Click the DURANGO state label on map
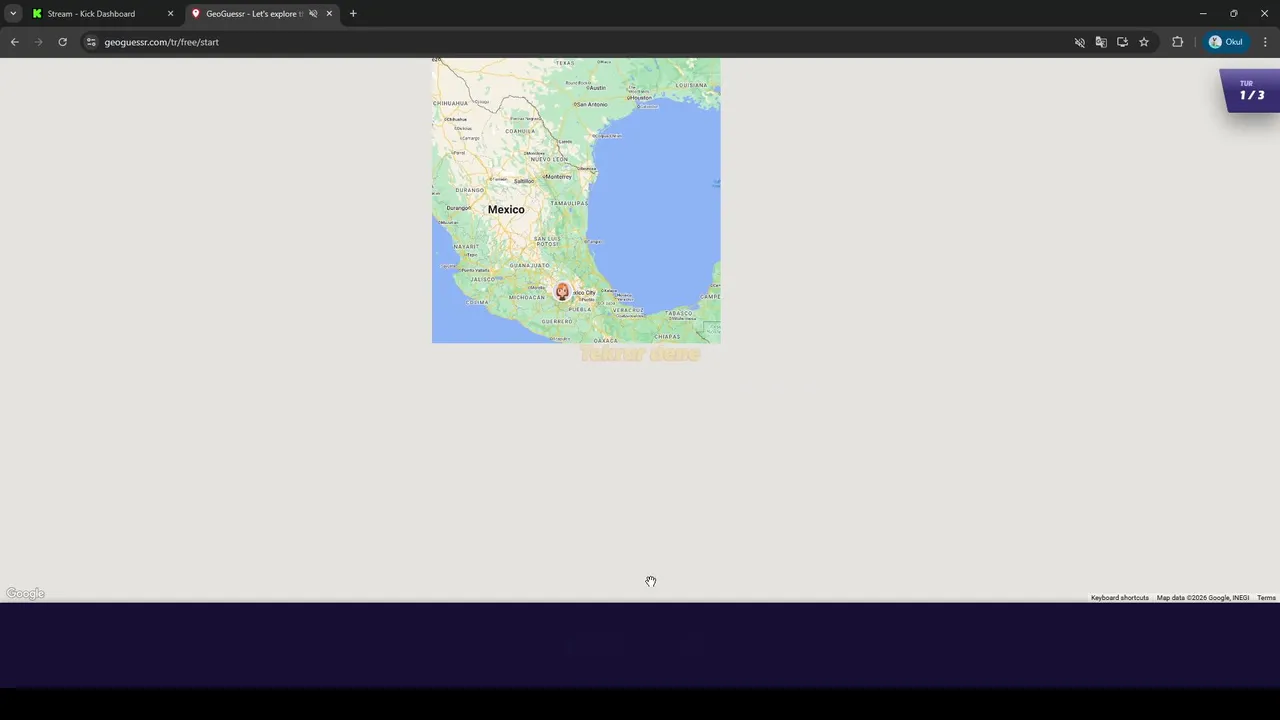Image resolution: width=1280 pixels, height=720 pixels. click(x=469, y=190)
